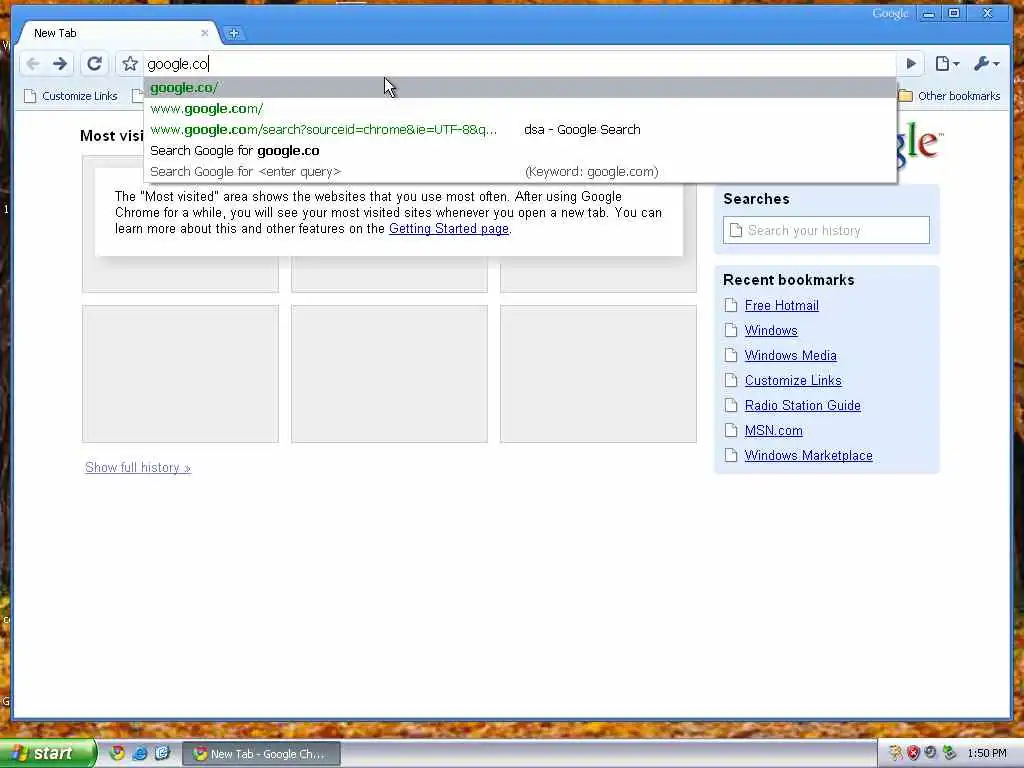Click Show full history link
The image size is (1024, 768).
click(138, 468)
